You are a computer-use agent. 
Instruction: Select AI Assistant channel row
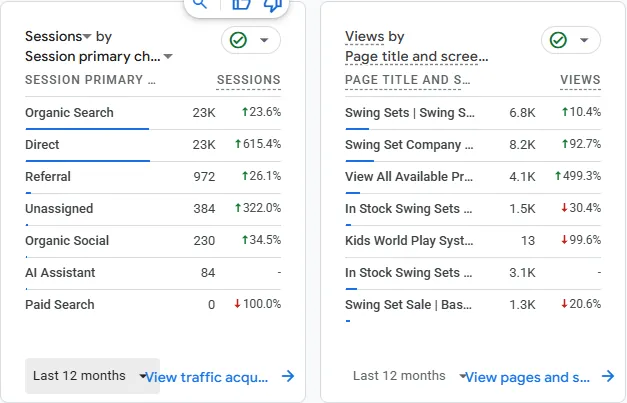(x=153, y=273)
